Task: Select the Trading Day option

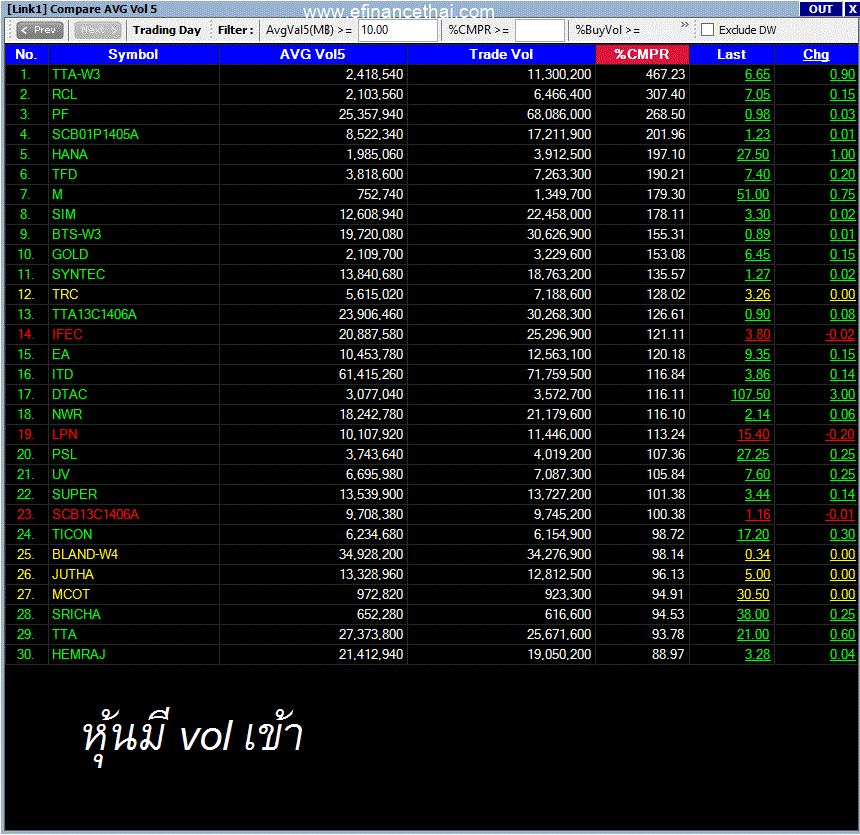Action: click(167, 30)
